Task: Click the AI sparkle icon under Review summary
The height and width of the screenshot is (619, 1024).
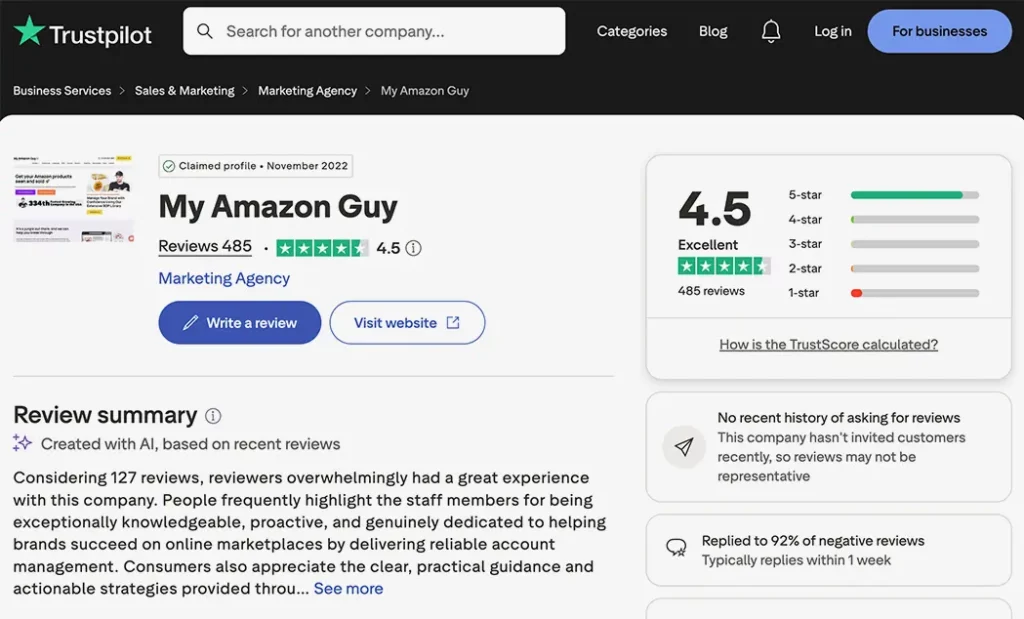Action: (22, 443)
